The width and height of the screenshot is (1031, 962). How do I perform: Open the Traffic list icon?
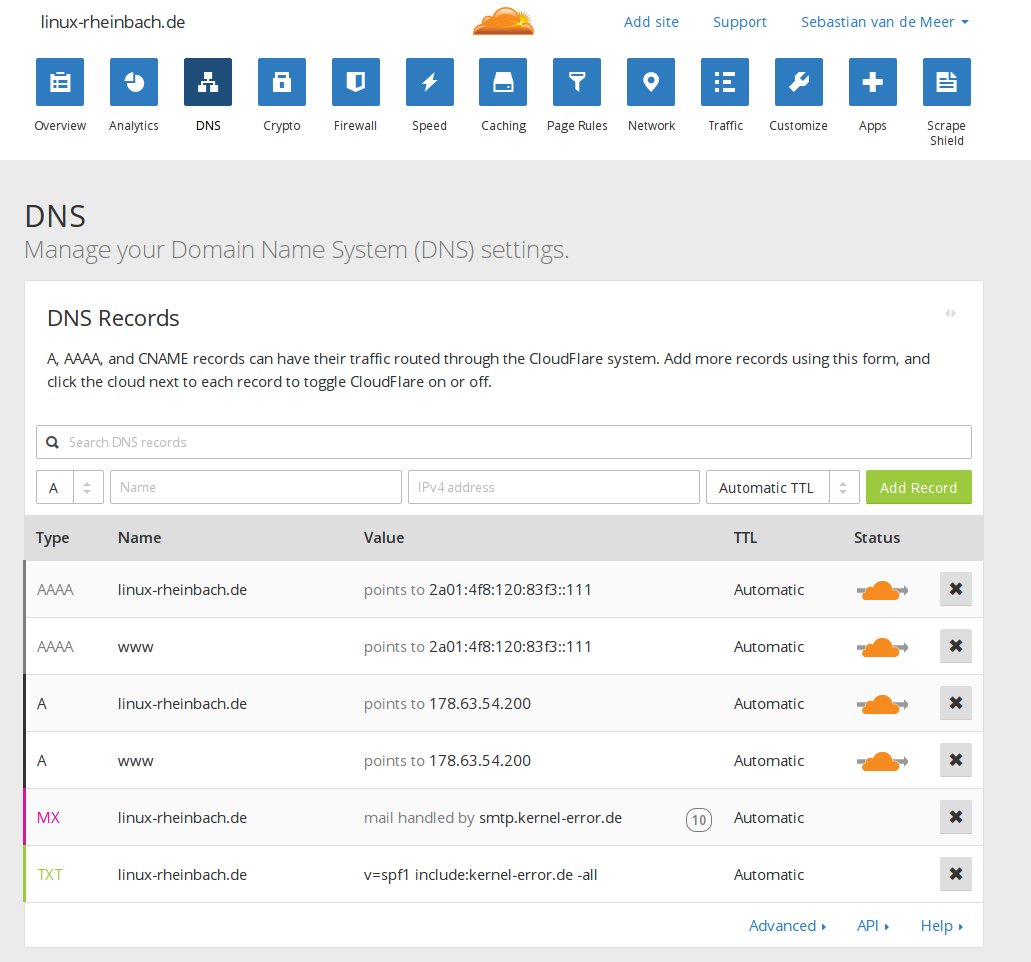pyautogui.click(x=725, y=82)
